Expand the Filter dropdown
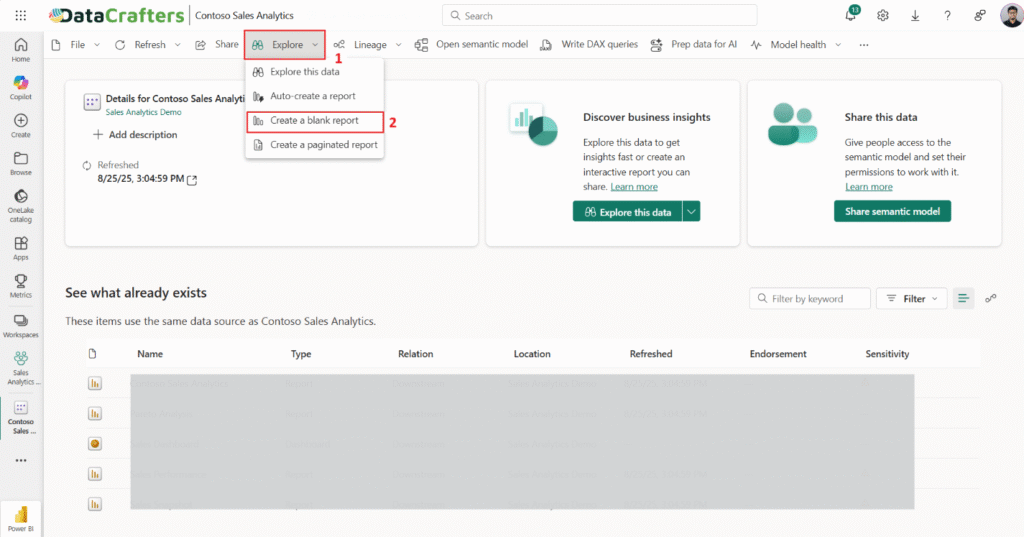This screenshot has width=1024, height=537. tap(912, 298)
